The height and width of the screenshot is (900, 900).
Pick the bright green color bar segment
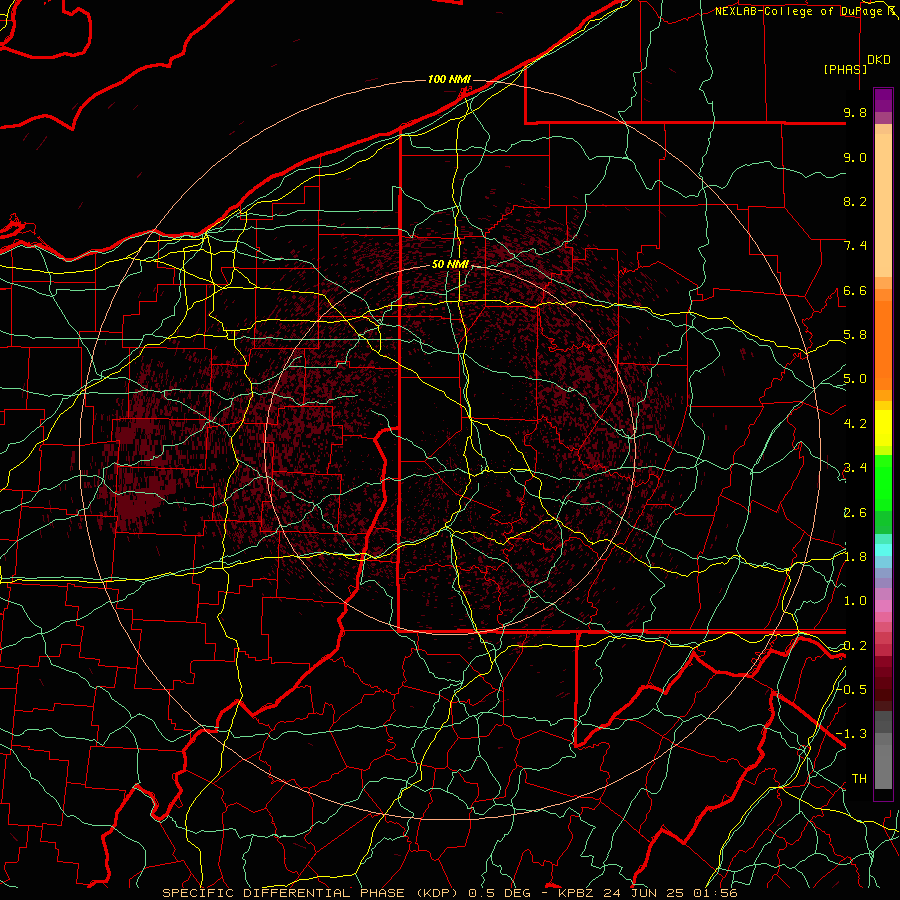pyautogui.click(x=883, y=483)
